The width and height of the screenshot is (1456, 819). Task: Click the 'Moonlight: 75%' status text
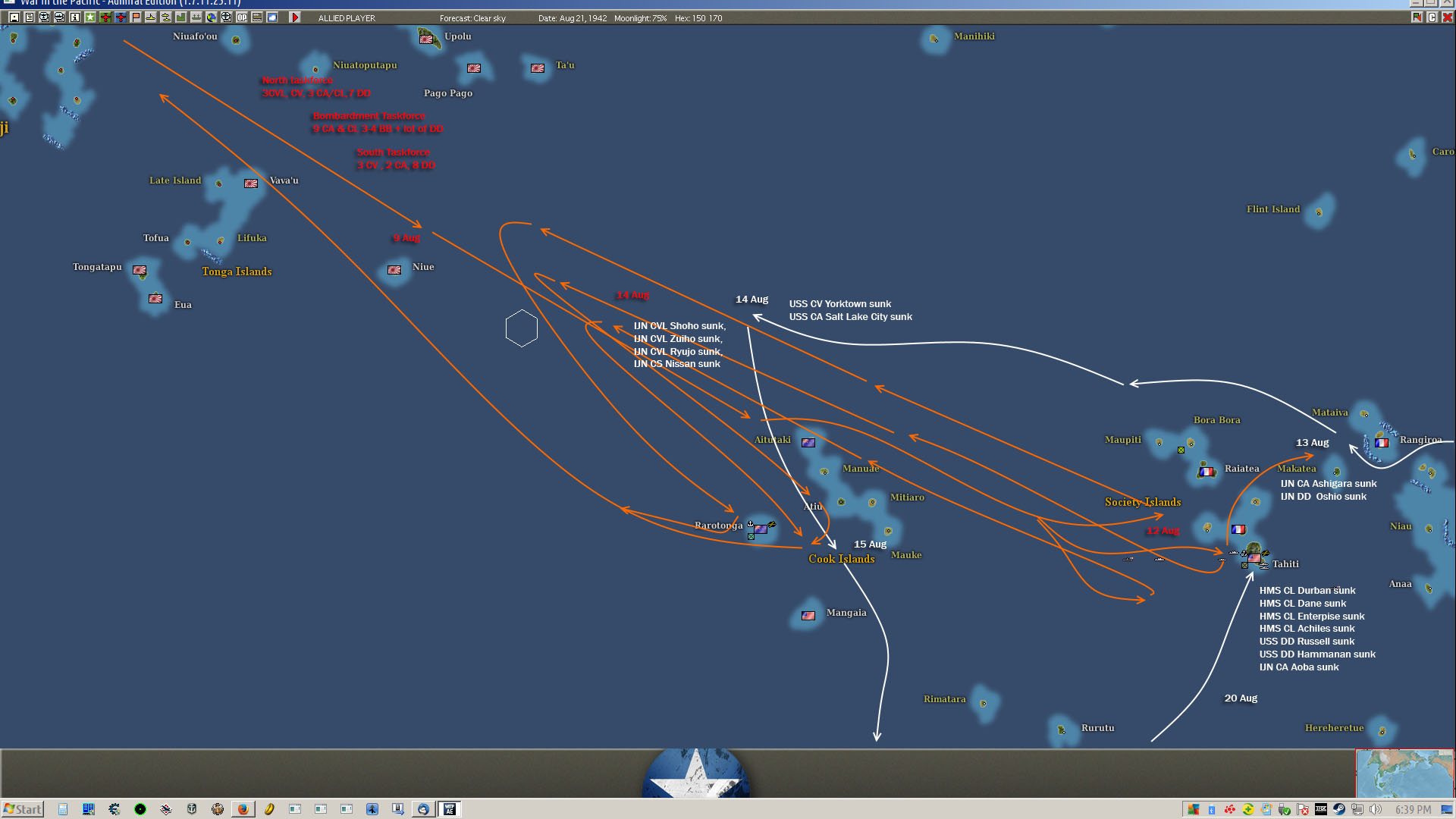click(641, 18)
